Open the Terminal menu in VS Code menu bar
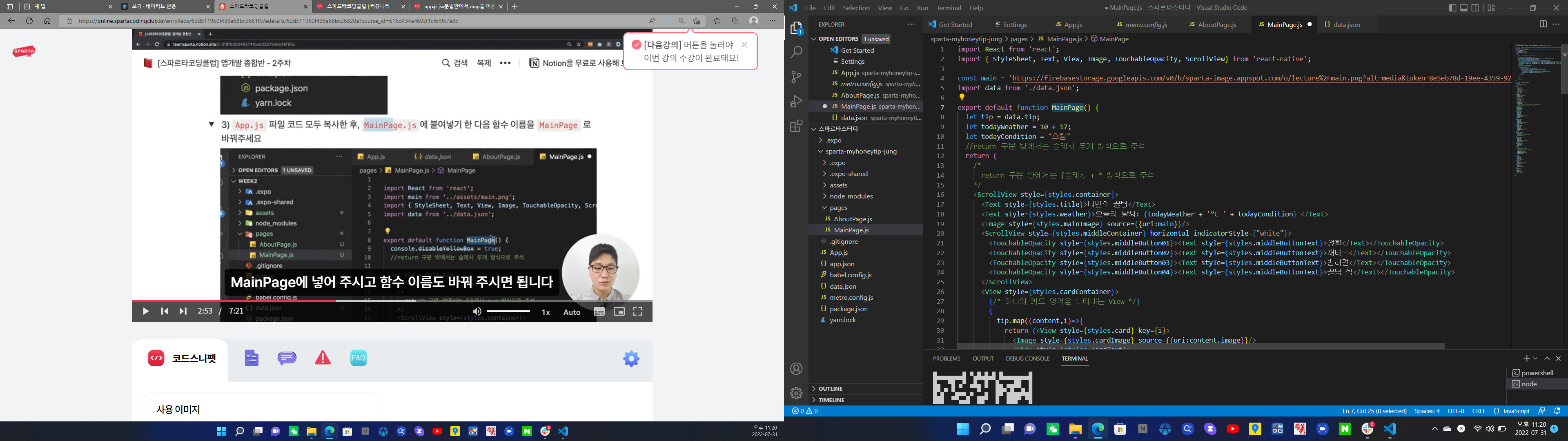 coord(948,8)
